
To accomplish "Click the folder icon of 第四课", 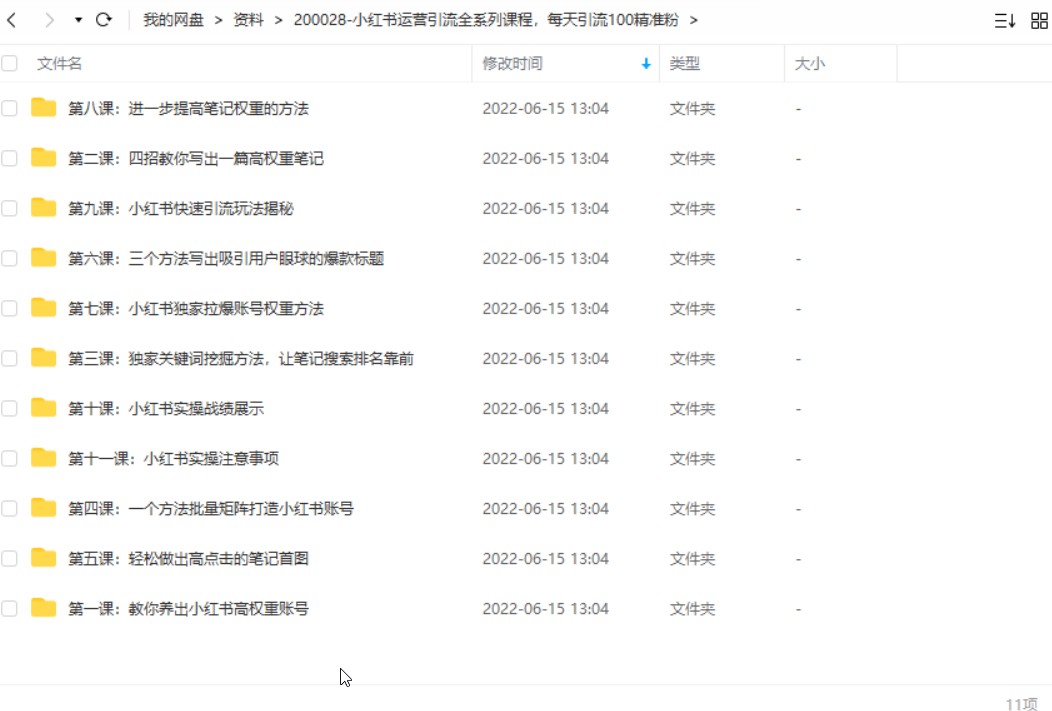I will pos(44,508).
